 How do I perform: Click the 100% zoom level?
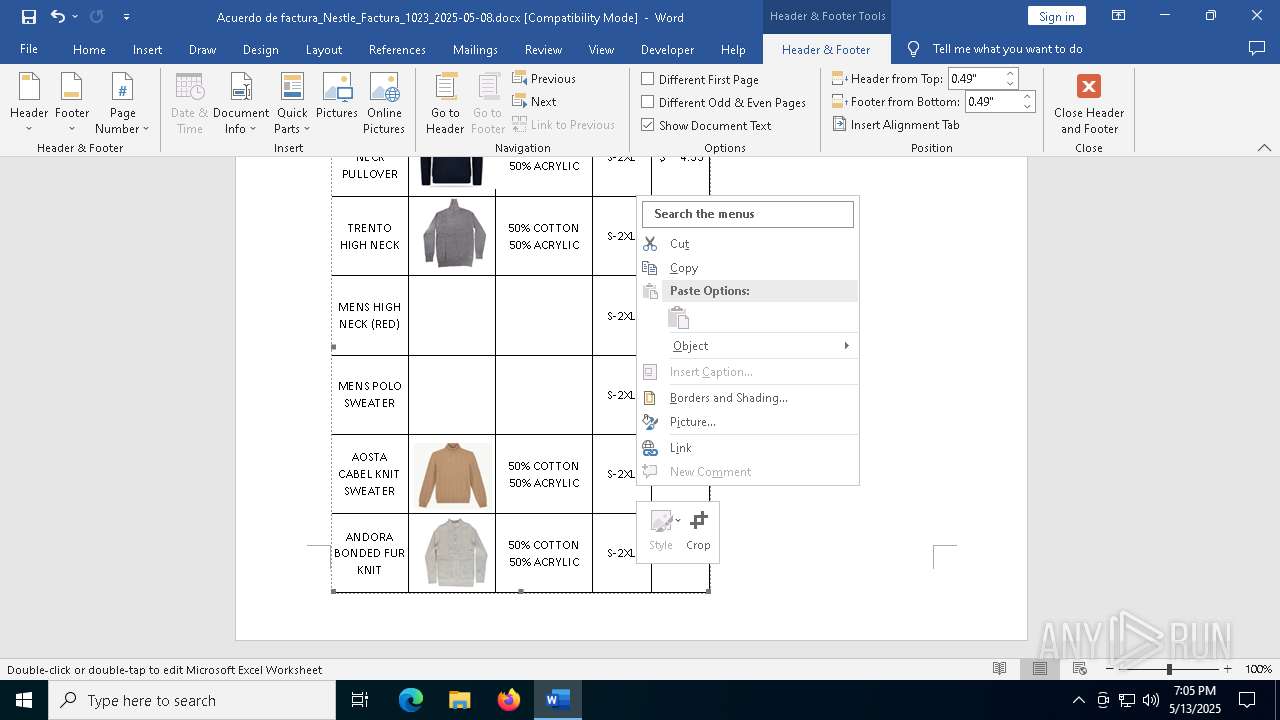1258,669
